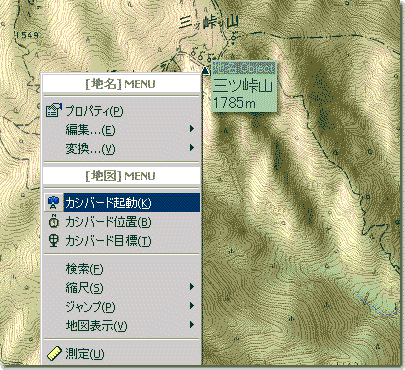Click the 測定 ruler icon
The height and width of the screenshot is (370, 405).
54,354
